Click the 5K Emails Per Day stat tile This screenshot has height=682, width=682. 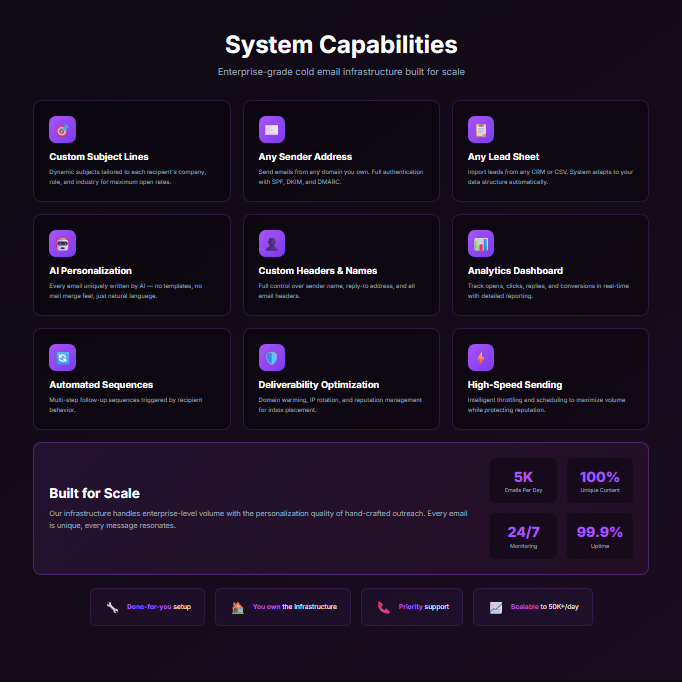coord(523,481)
